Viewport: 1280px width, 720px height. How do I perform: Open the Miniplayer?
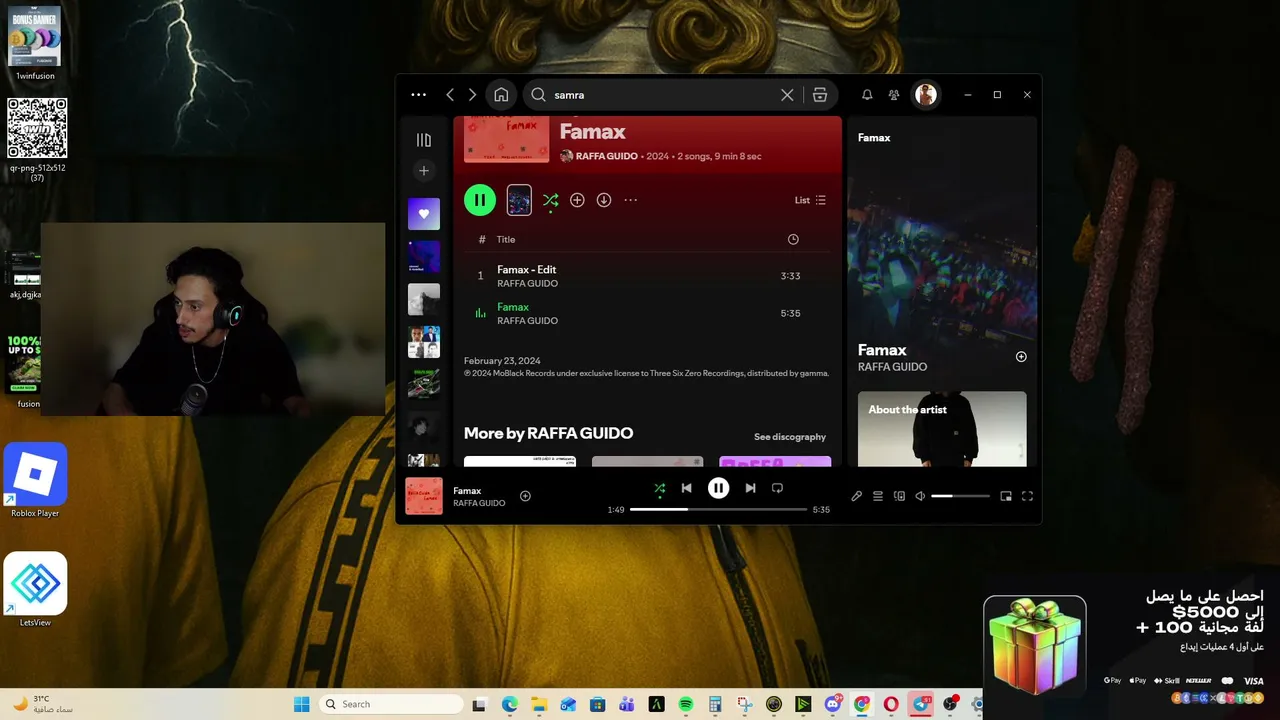coord(1006,496)
